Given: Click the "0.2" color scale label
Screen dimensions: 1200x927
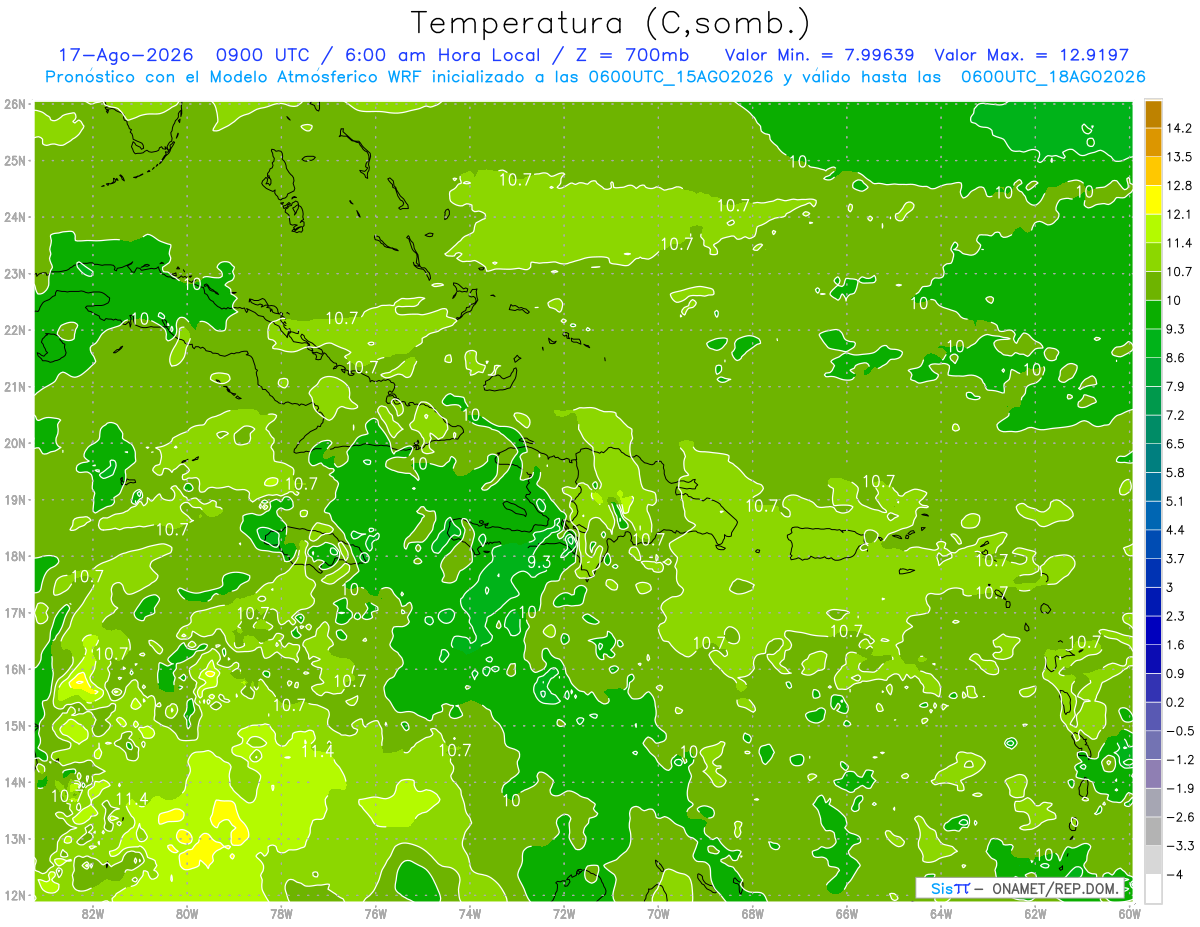Looking at the screenshot, I should pyautogui.click(x=1176, y=702).
